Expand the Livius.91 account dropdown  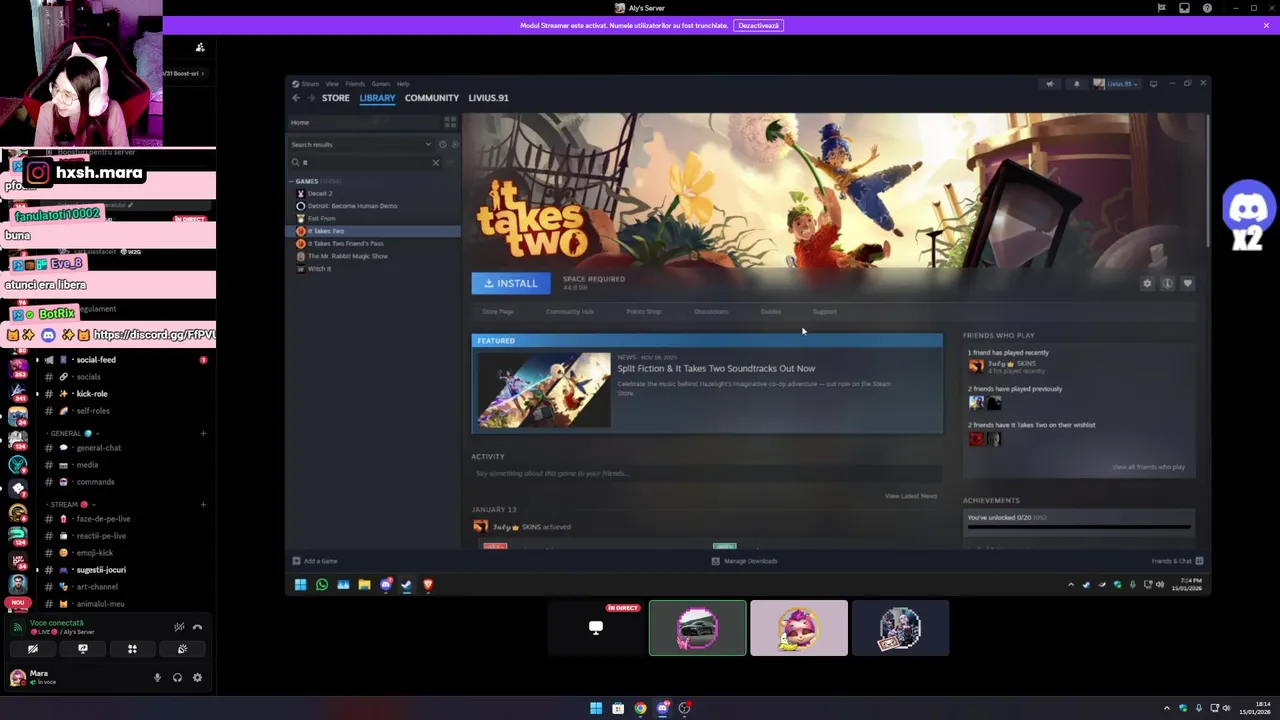pyautogui.click(x=1116, y=84)
